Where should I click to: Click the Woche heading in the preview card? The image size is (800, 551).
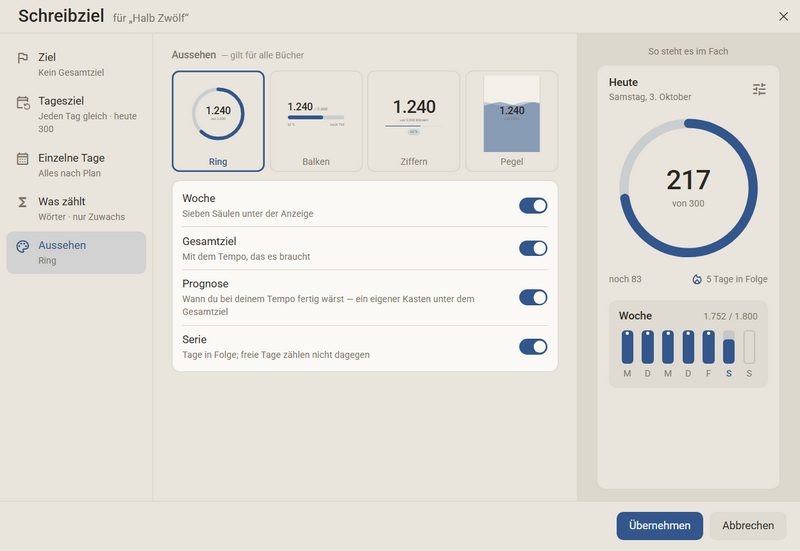[635, 316]
